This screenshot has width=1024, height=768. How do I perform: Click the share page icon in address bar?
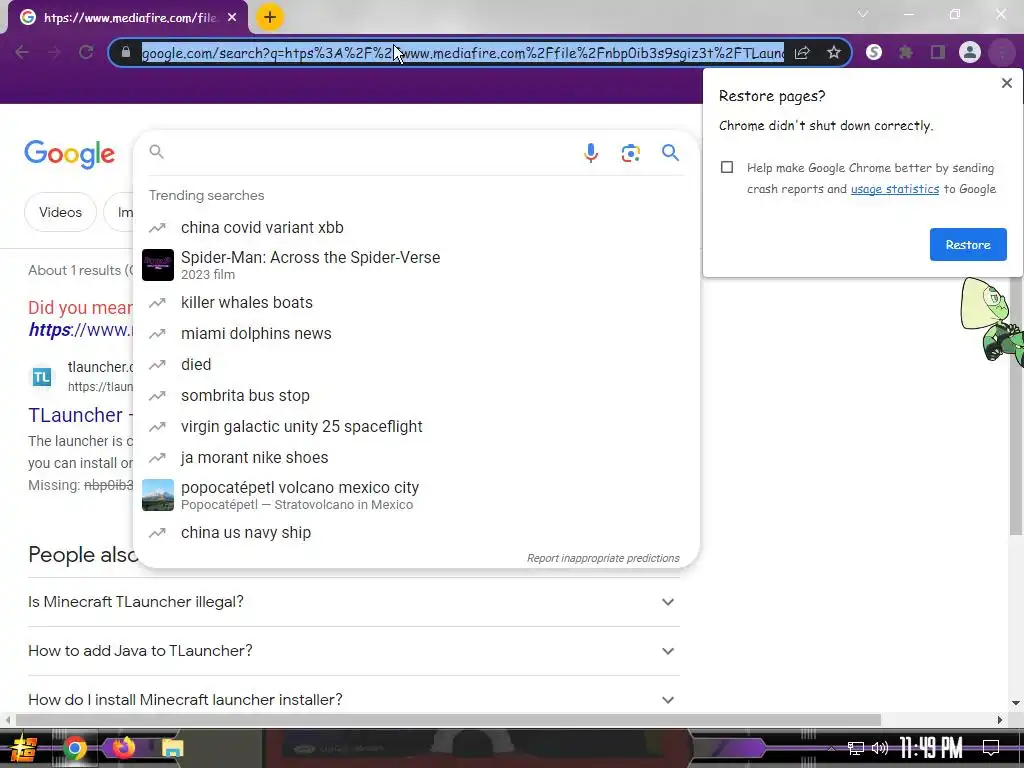802,53
